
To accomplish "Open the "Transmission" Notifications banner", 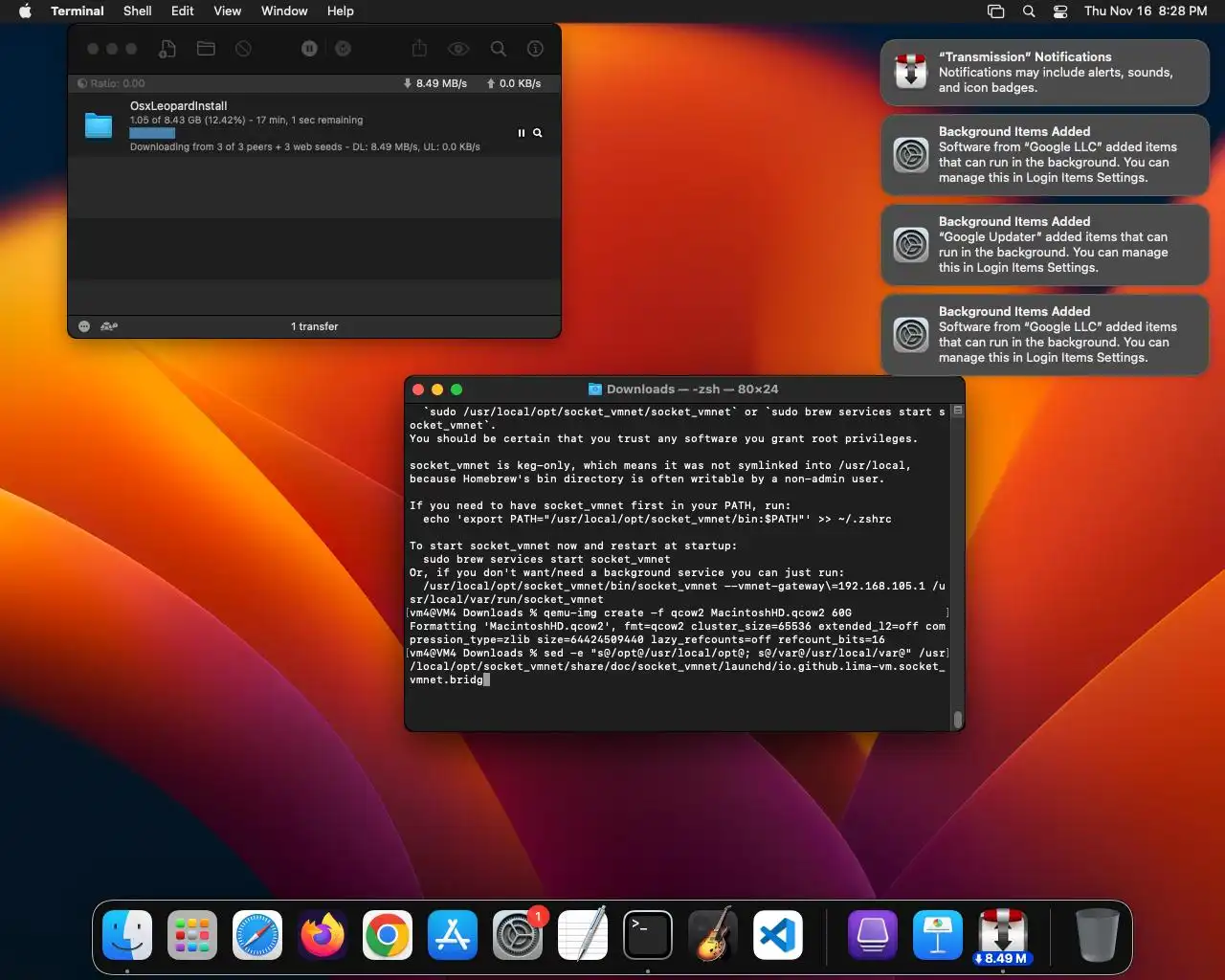I will [x=1045, y=73].
